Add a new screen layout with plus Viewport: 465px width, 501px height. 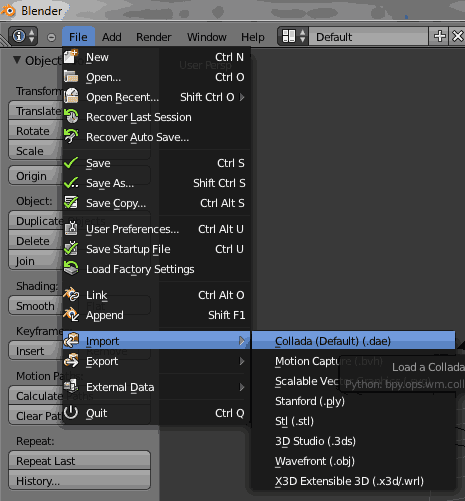[440, 36]
